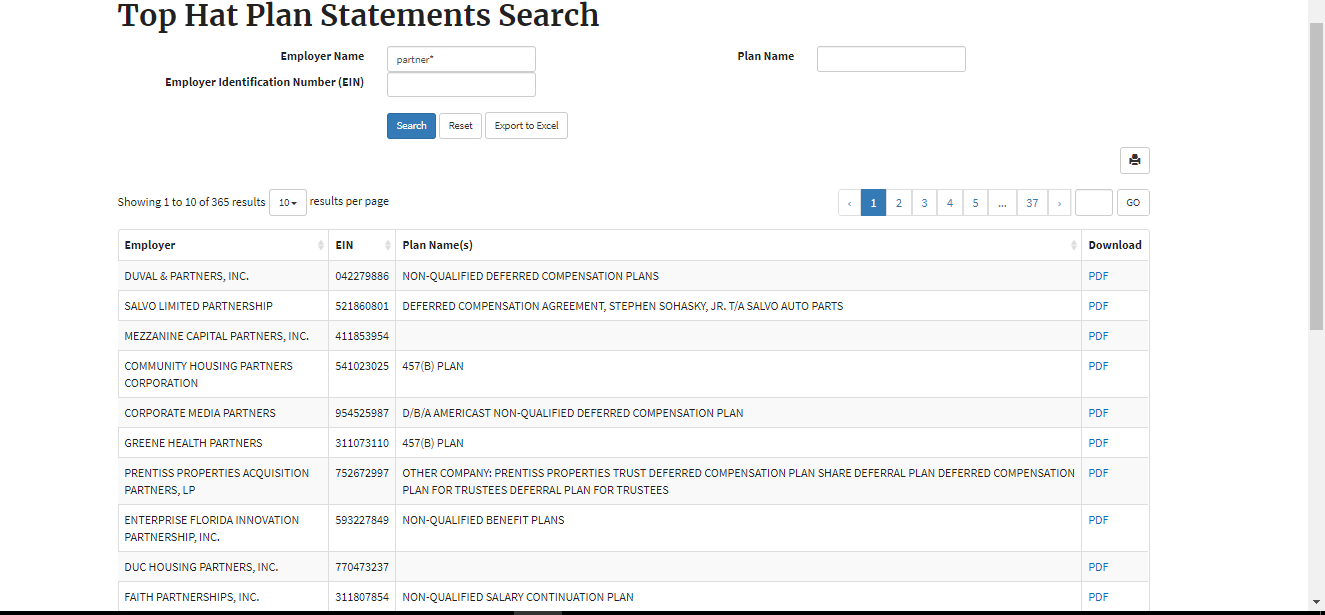1325x615 pixels.
Task: Click the Plan Name input field
Action: tap(891, 59)
